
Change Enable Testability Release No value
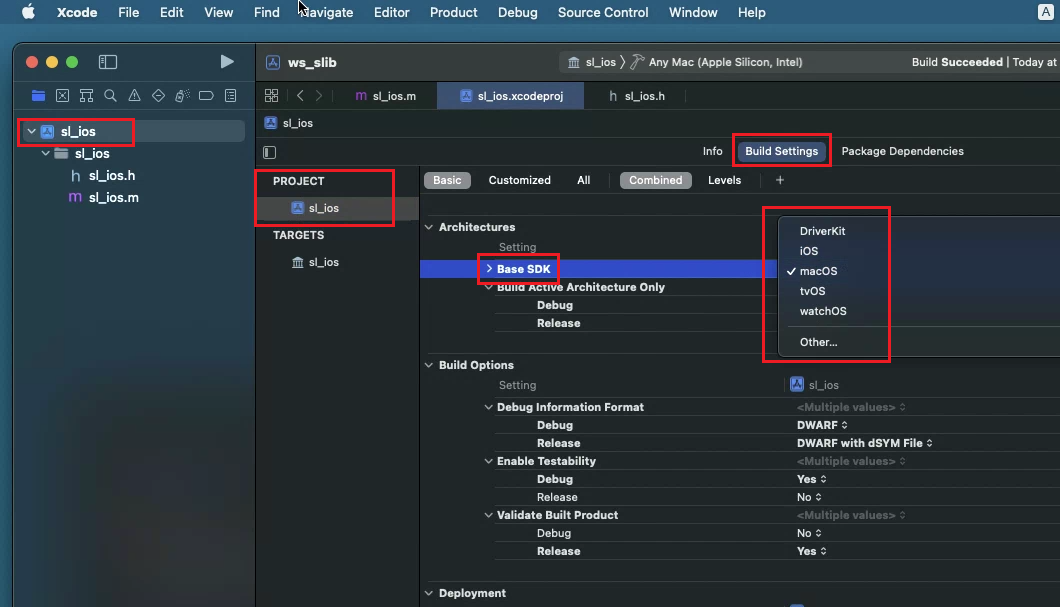coord(809,497)
